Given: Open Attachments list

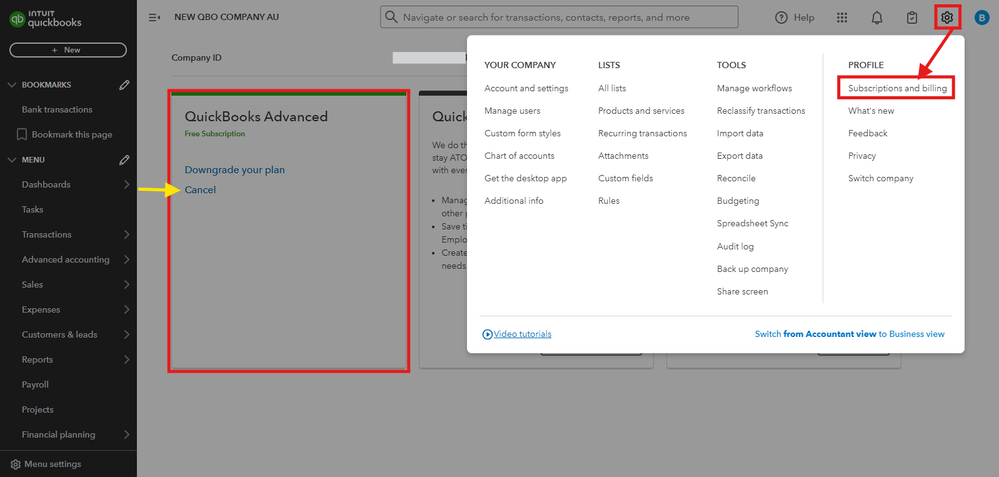Looking at the screenshot, I should [x=623, y=155].
